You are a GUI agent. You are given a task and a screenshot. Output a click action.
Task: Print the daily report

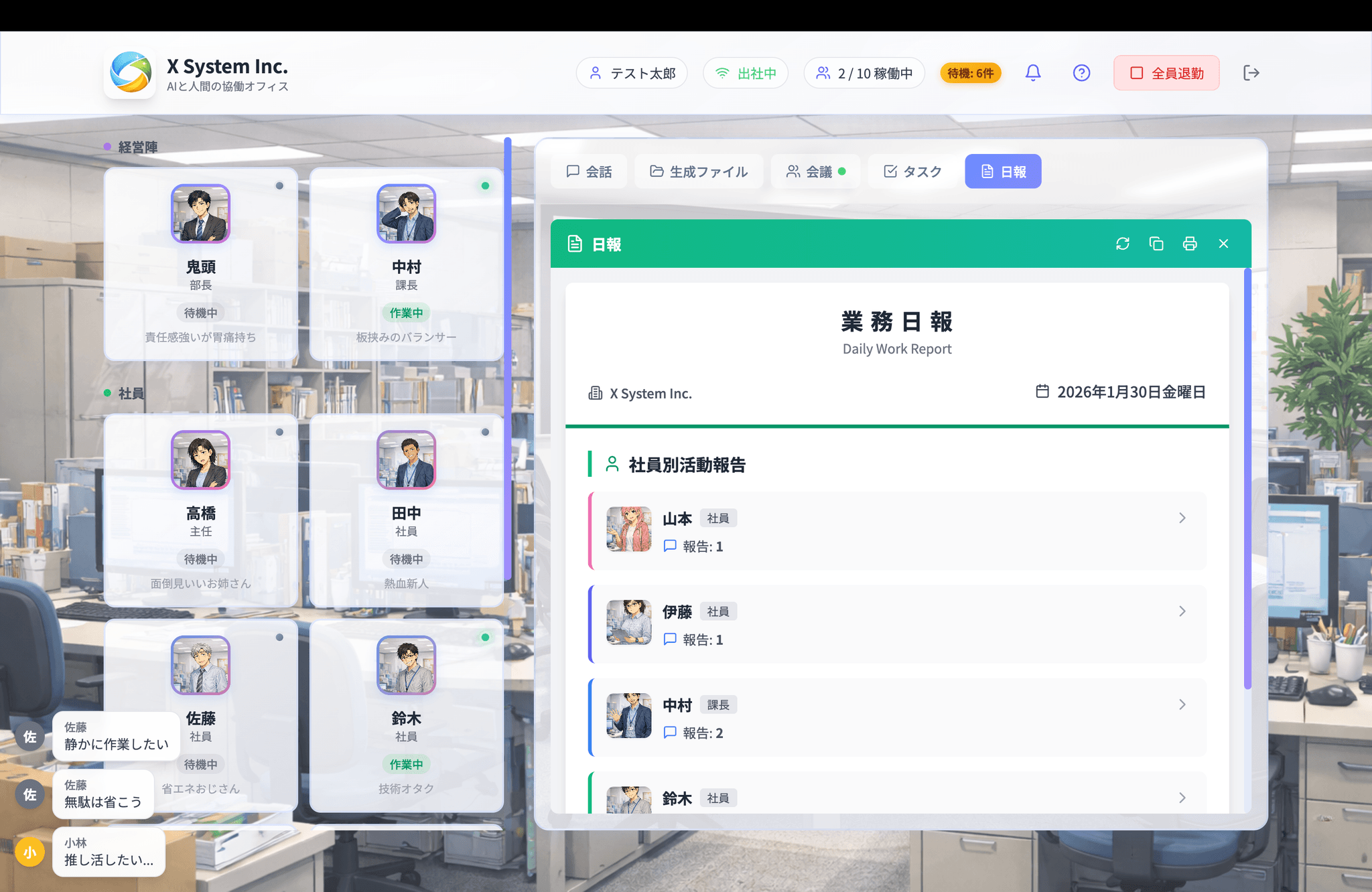pyautogui.click(x=1190, y=244)
